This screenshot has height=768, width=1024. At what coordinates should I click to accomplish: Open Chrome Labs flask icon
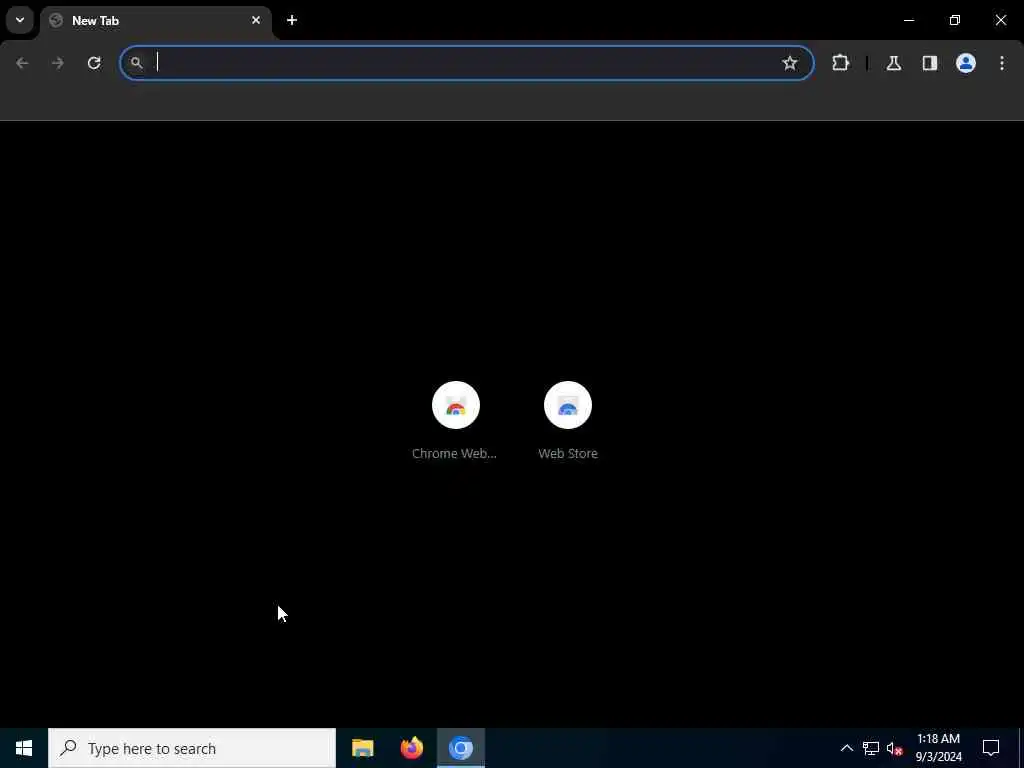pyautogui.click(x=893, y=63)
